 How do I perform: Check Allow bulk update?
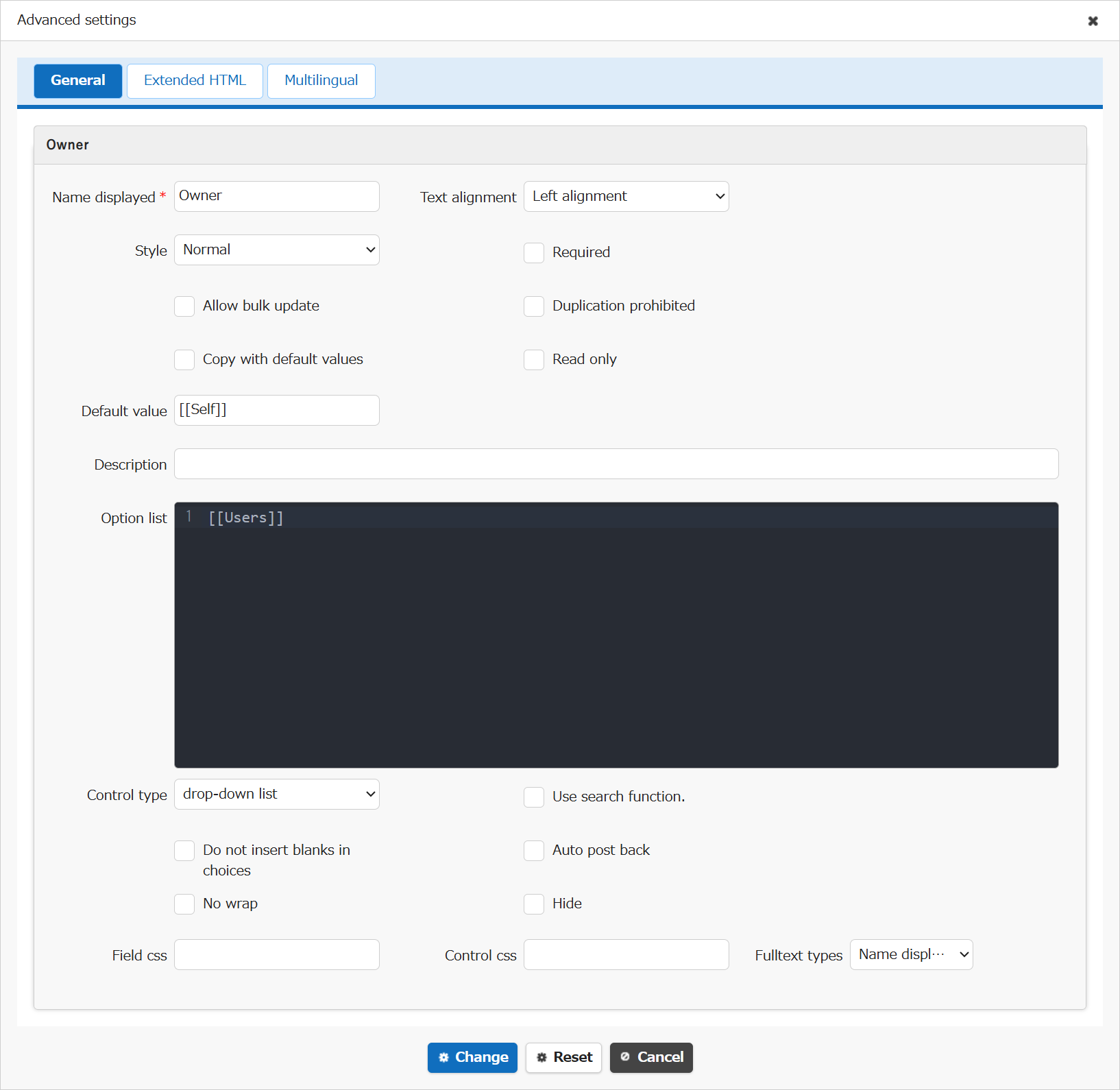184,306
